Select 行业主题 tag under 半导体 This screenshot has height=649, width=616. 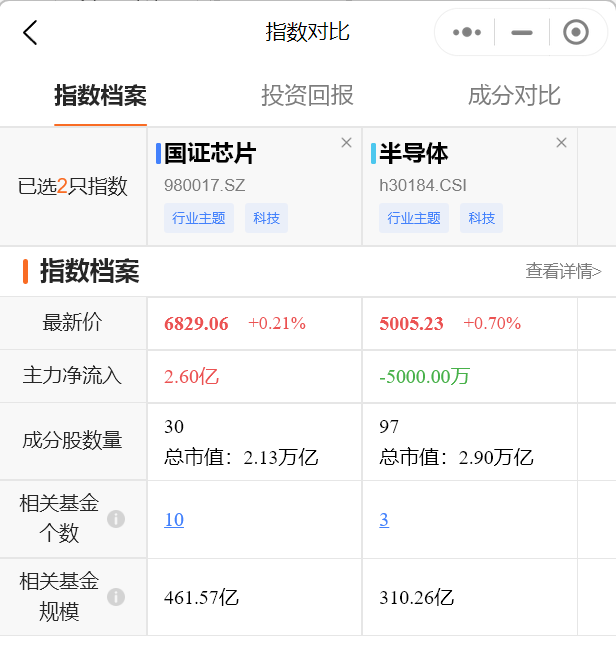414,218
